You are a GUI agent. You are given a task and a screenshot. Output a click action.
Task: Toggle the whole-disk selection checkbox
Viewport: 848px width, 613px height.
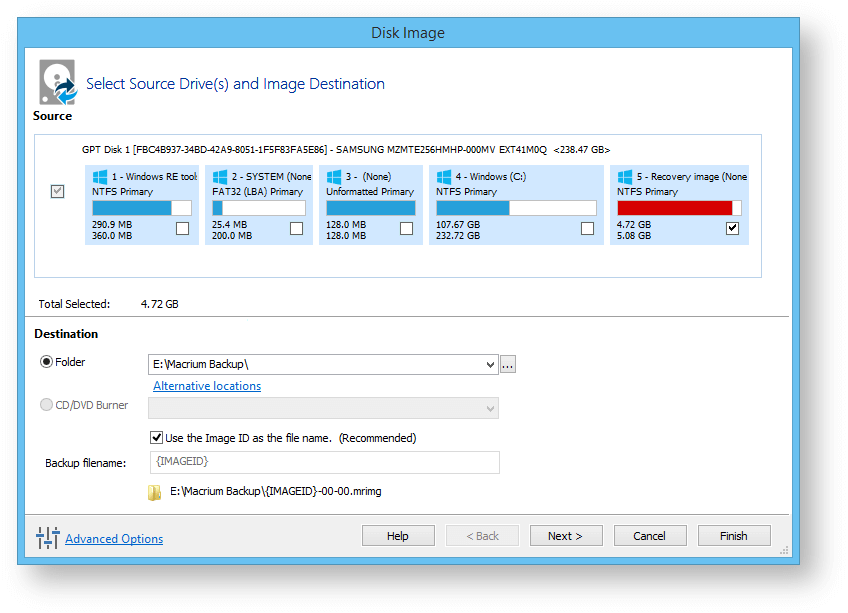coord(57,191)
